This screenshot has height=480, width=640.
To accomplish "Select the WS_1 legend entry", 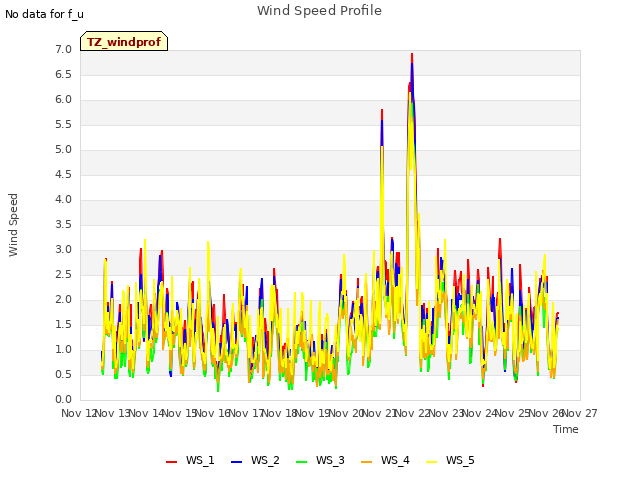I will click(x=190, y=460).
